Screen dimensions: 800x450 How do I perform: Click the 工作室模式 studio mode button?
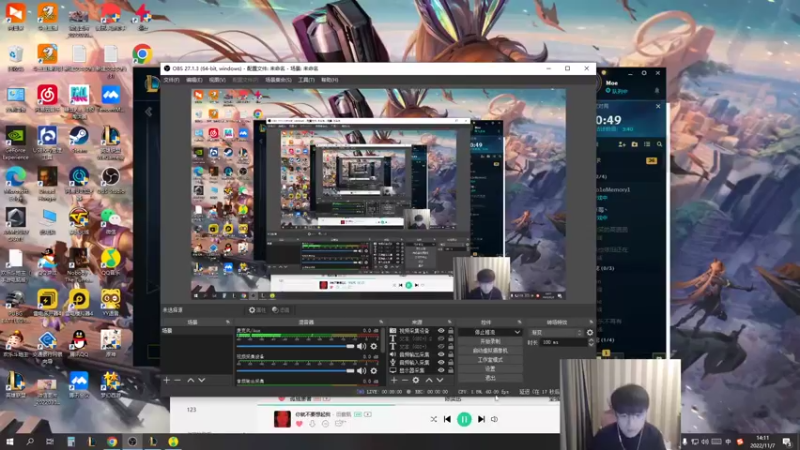490,360
